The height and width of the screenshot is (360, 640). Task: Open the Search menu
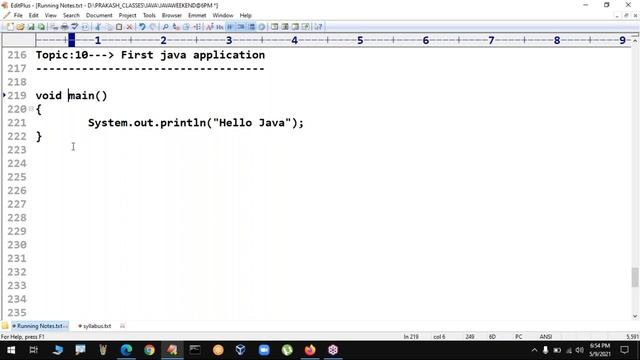point(71,15)
